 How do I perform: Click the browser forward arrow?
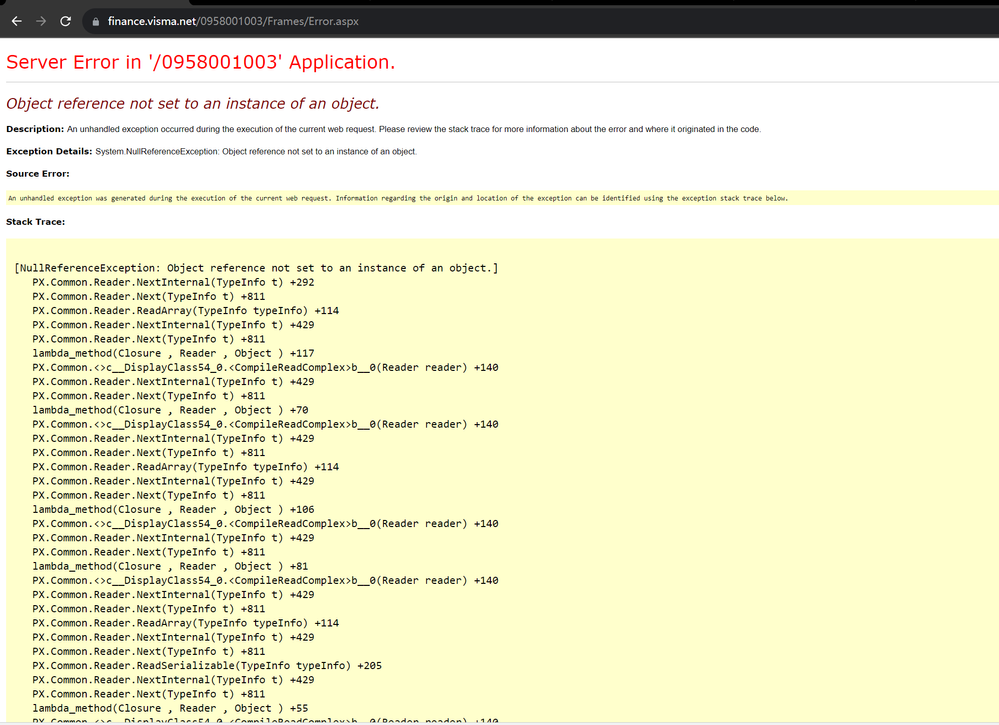(41, 21)
